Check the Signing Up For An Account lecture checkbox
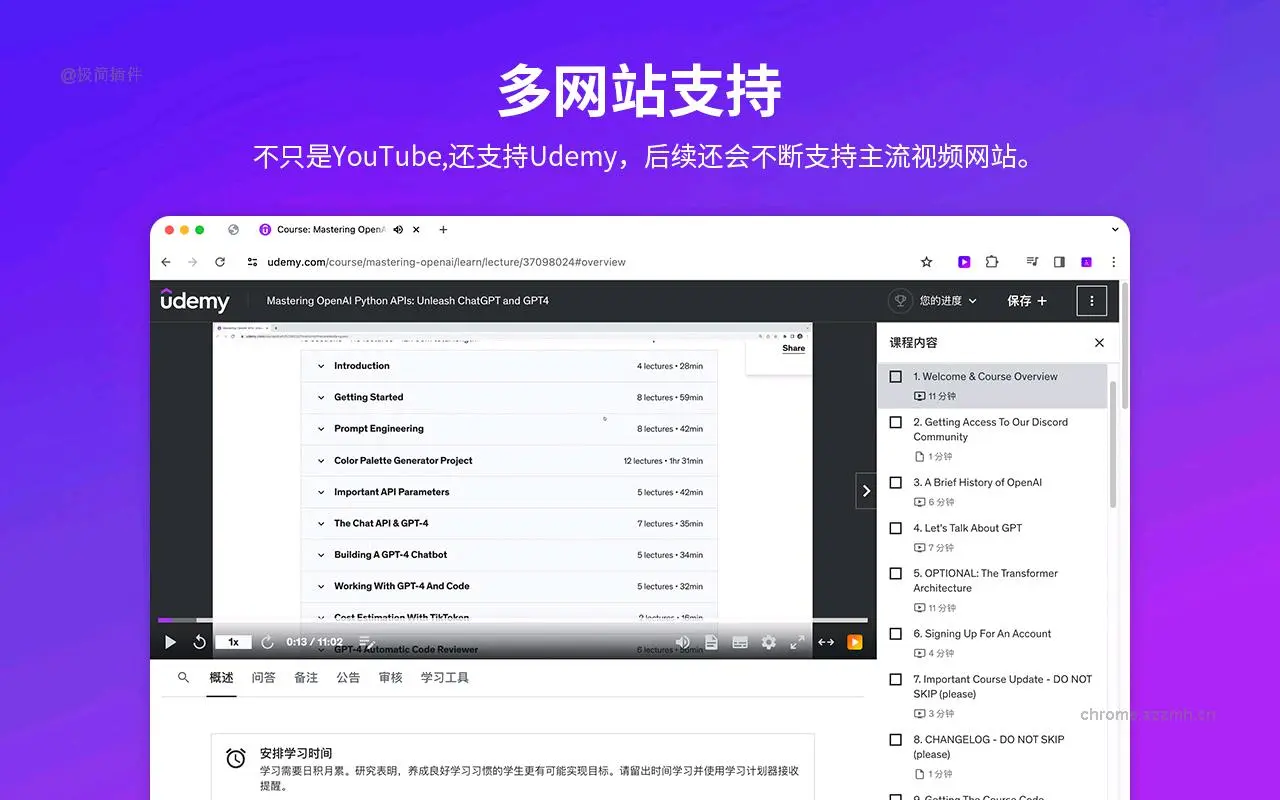Screen dimensions: 1280x800 point(895,633)
